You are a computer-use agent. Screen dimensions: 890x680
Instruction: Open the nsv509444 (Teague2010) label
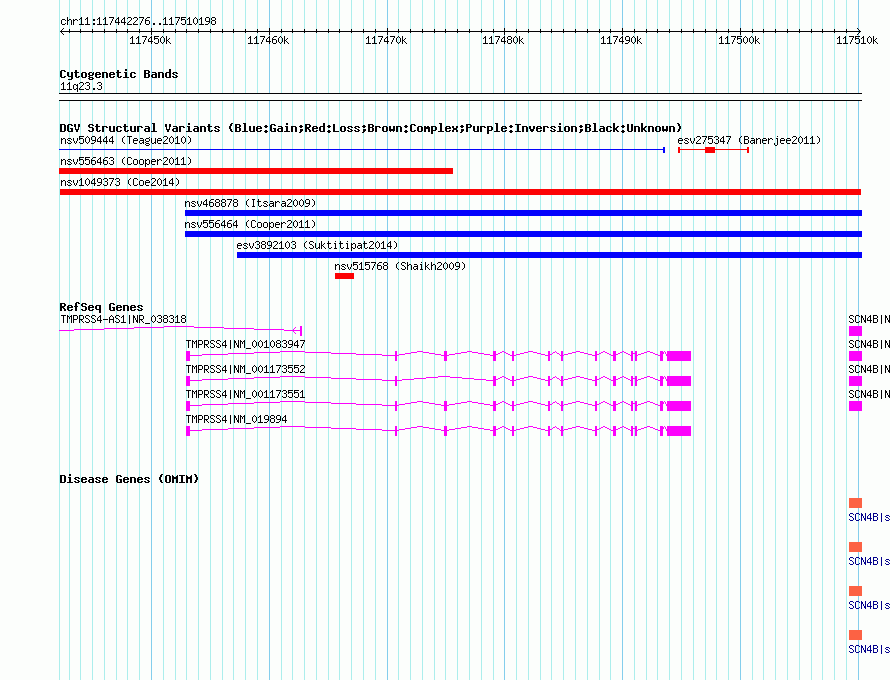[x=126, y=140]
